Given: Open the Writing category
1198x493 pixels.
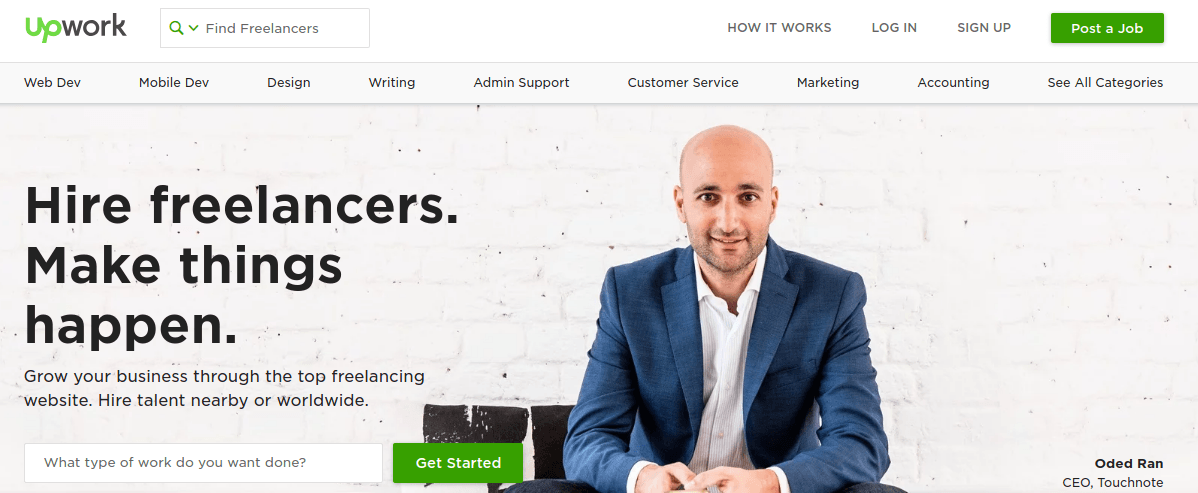Looking at the screenshot, I should 392,83.
